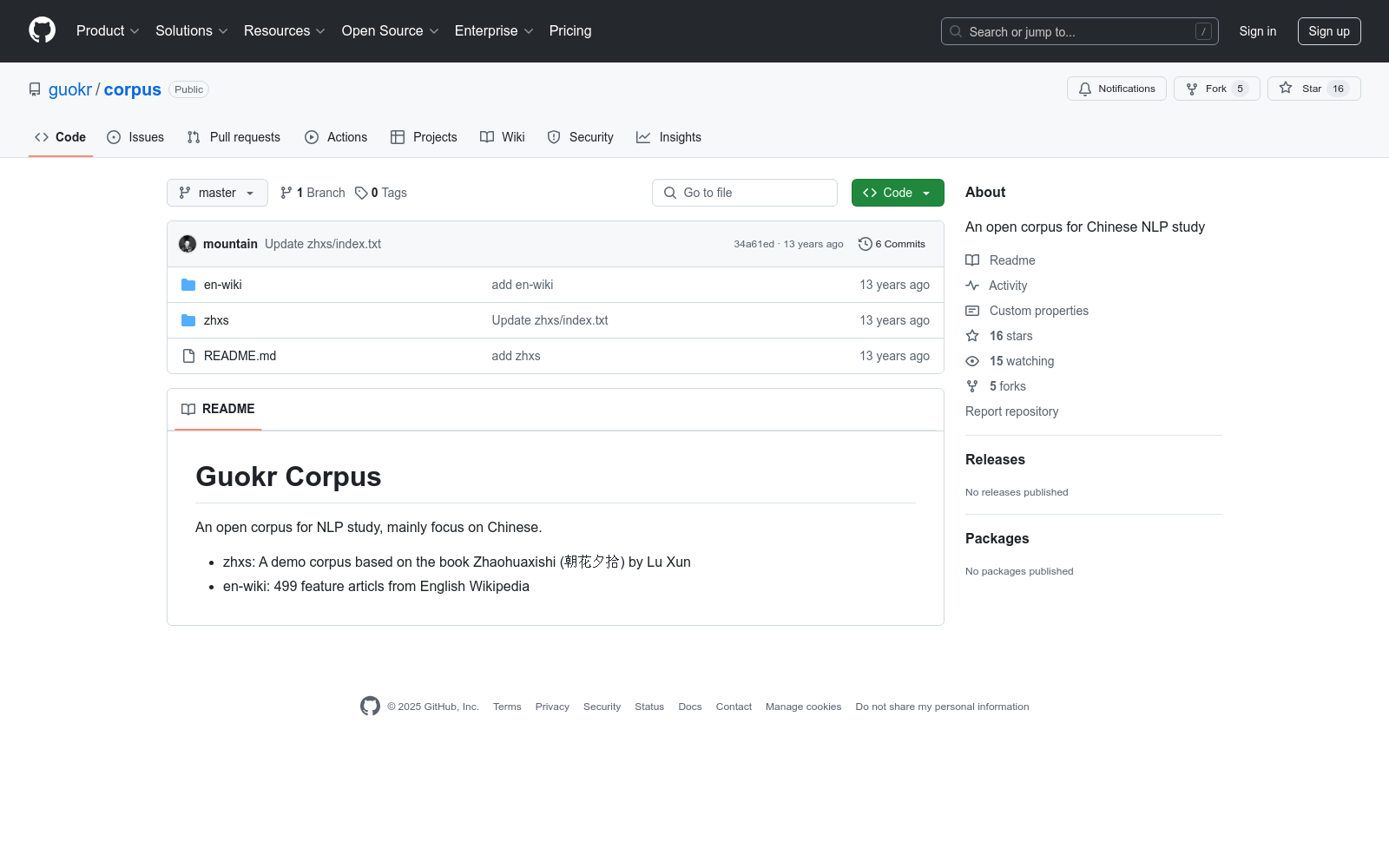Image resolution: width=1389 pixels, height=868 pixels.
Task: Click Do not share my personal information
Action: click(x=942, y=707)
